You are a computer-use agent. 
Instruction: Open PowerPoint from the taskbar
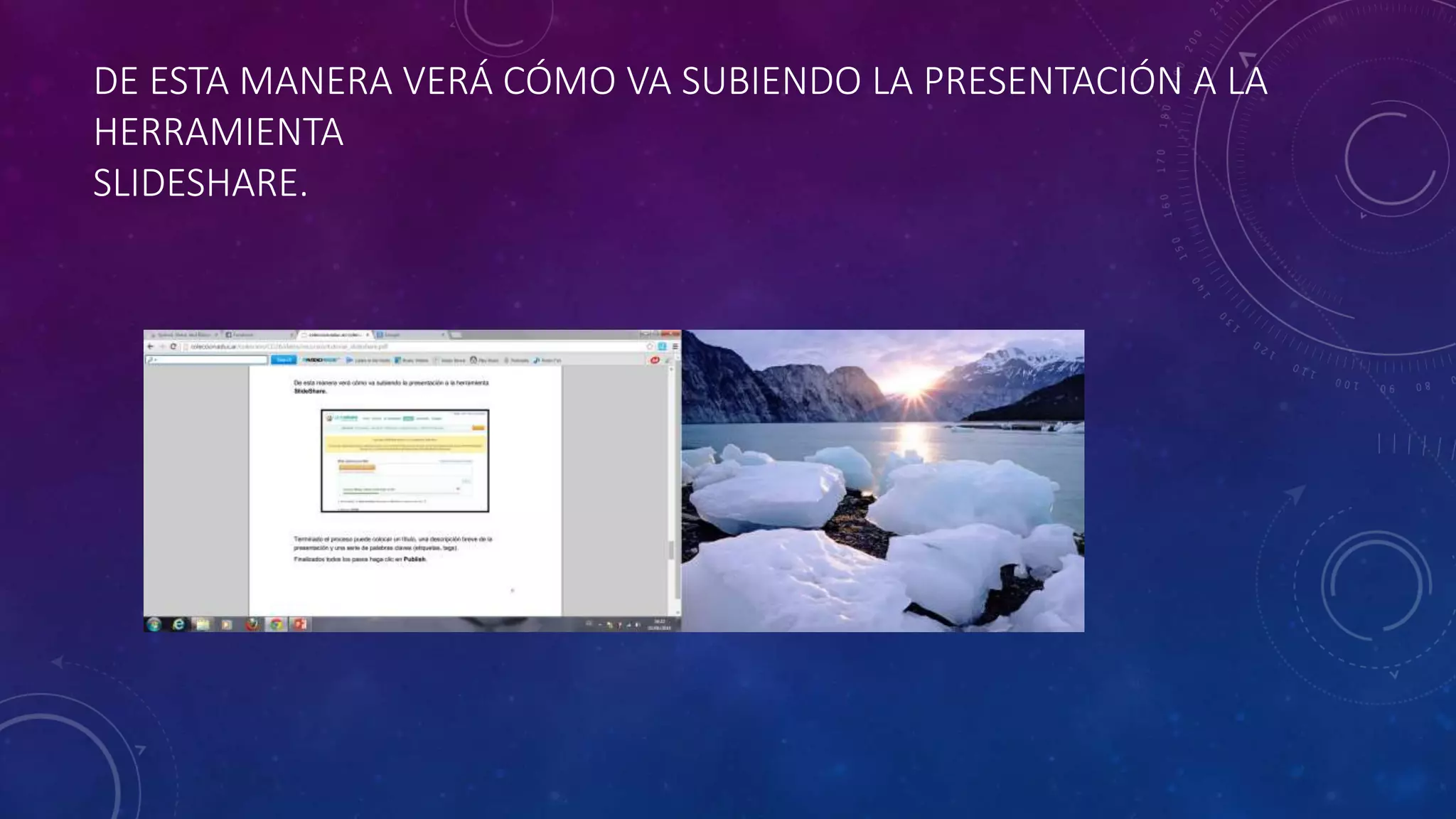300,624
